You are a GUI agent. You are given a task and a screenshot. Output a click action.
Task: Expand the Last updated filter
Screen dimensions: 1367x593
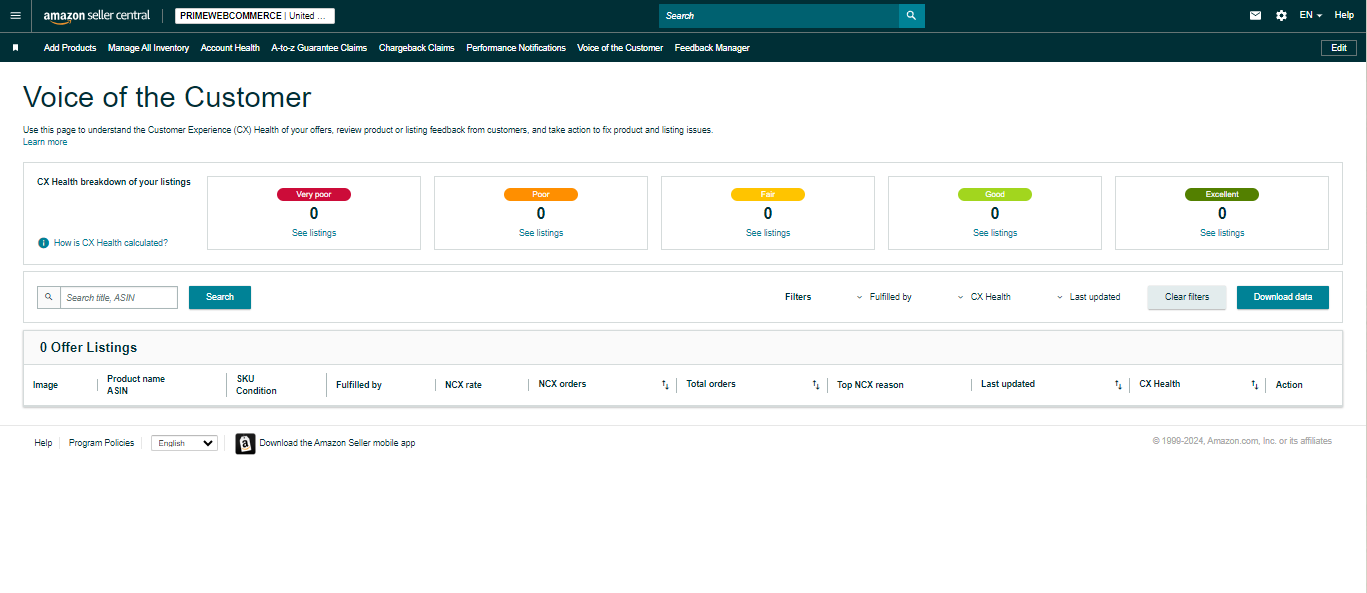[1088, 297]
